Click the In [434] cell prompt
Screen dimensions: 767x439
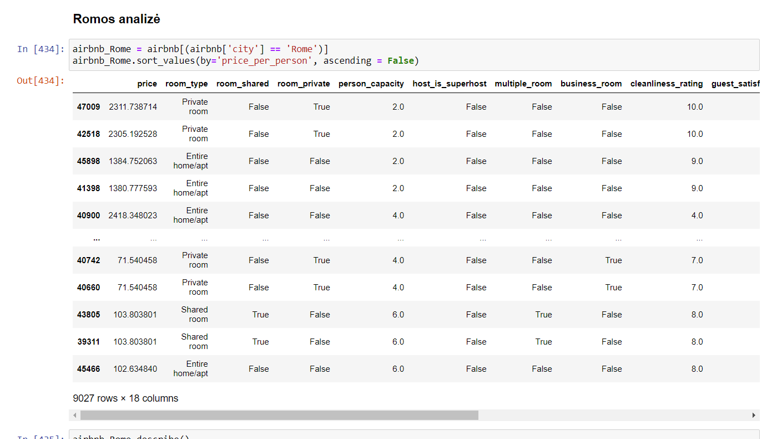[41, 49]
